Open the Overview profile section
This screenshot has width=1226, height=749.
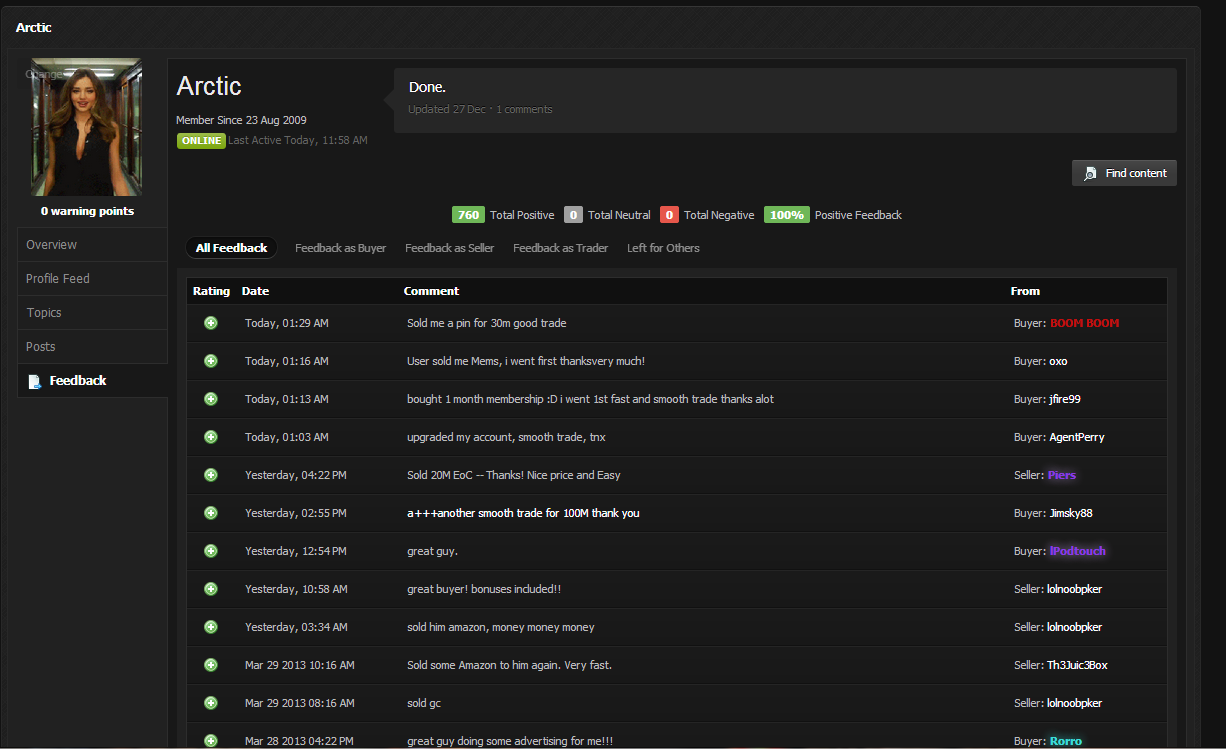point(92,245)
